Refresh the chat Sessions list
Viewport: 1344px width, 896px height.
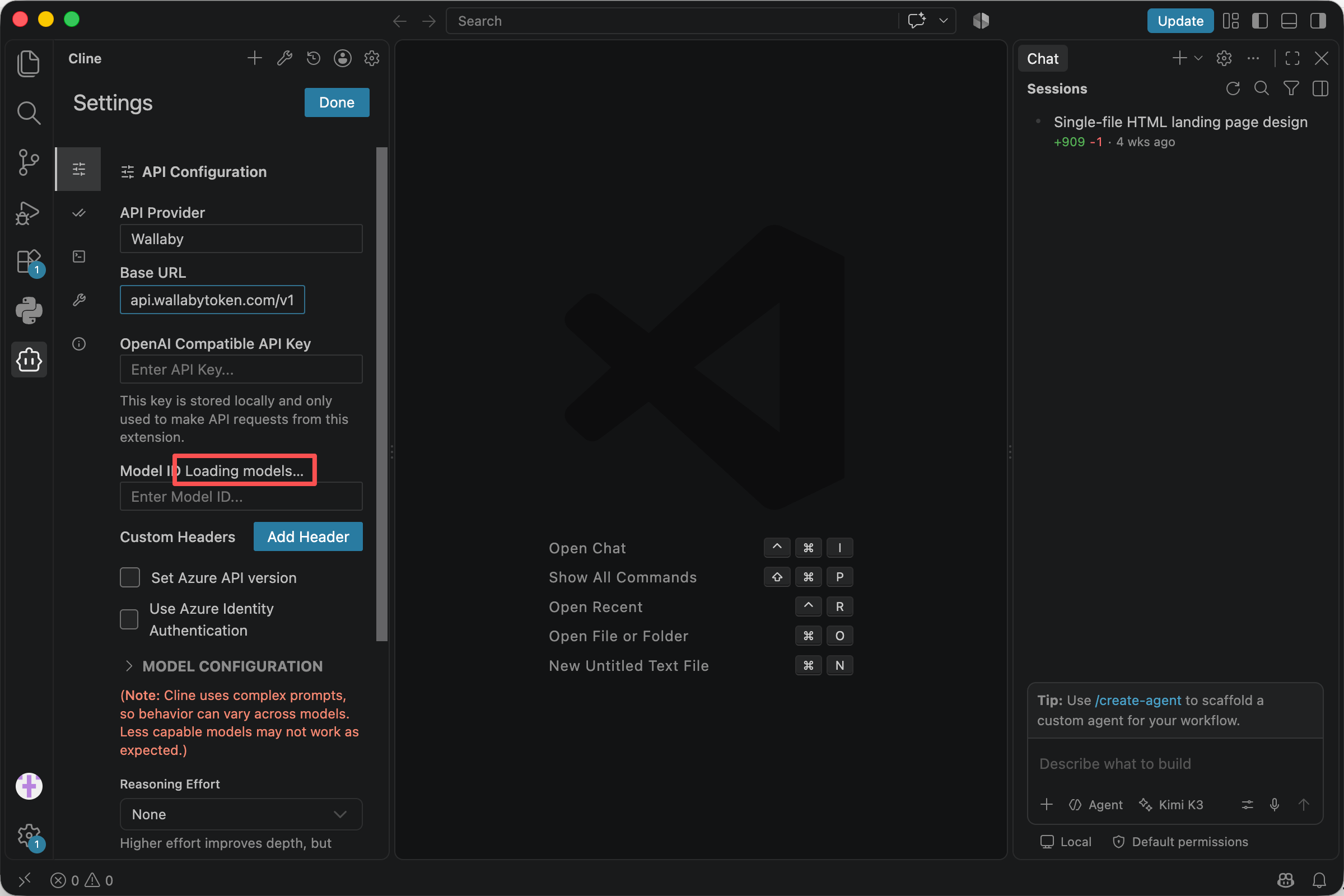point(1233,88)
